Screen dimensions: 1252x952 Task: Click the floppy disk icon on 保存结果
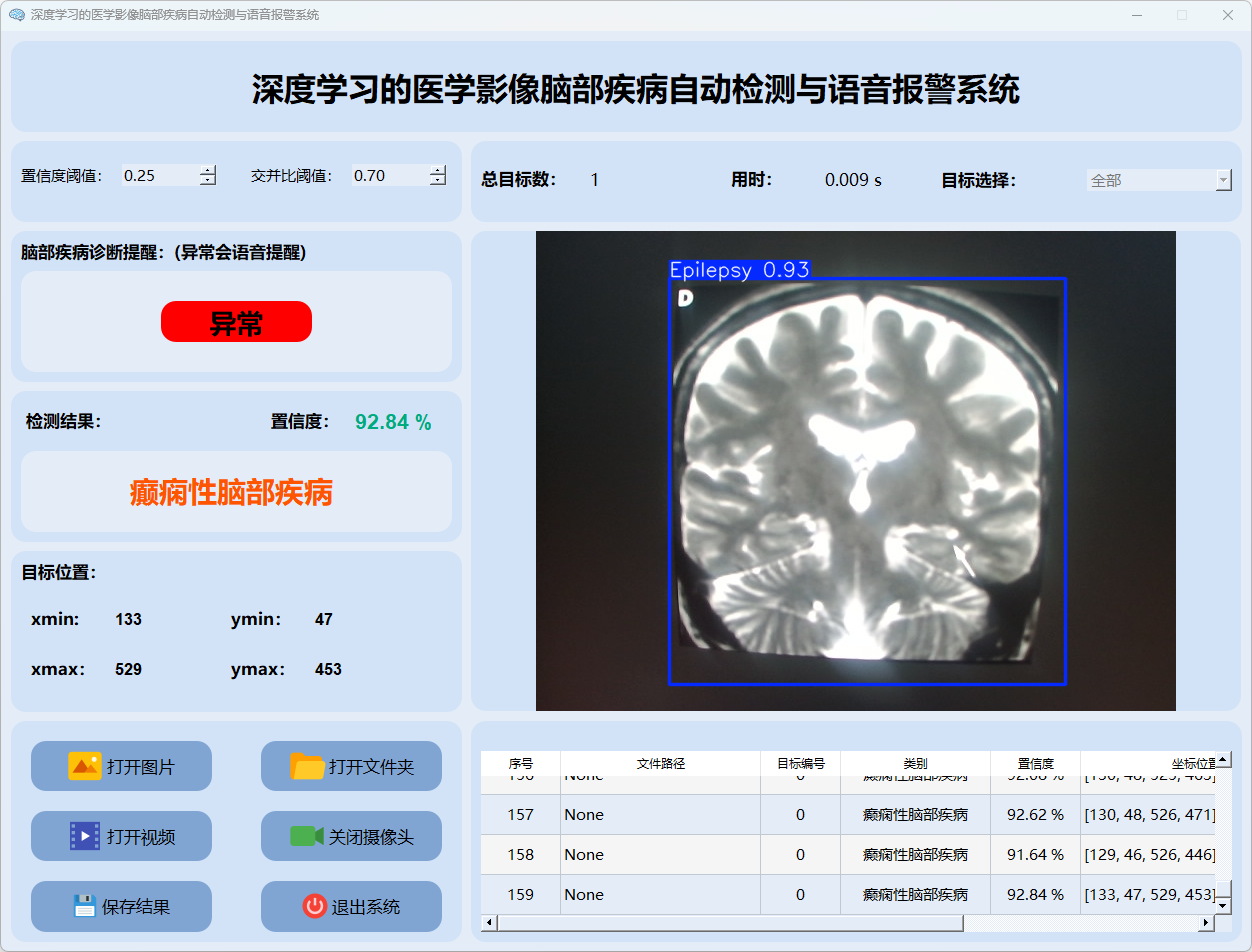click(x=85, y=906)
